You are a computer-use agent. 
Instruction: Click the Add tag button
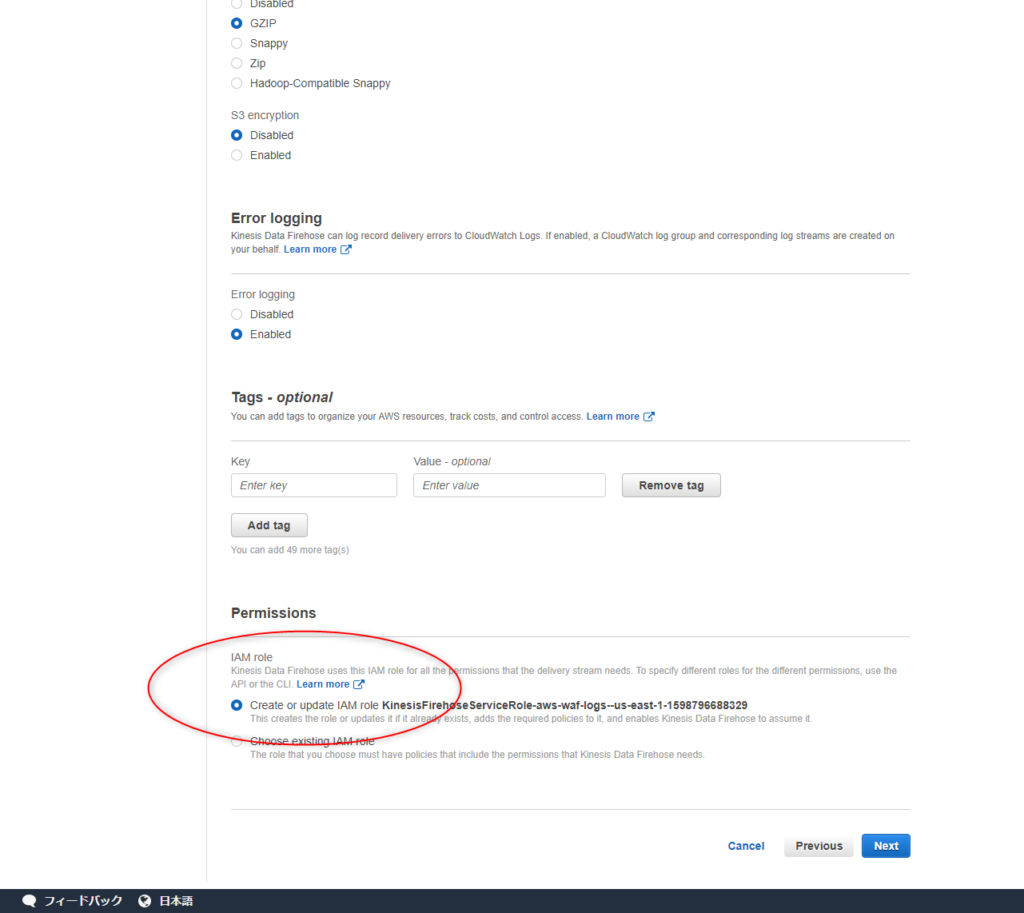269,525
